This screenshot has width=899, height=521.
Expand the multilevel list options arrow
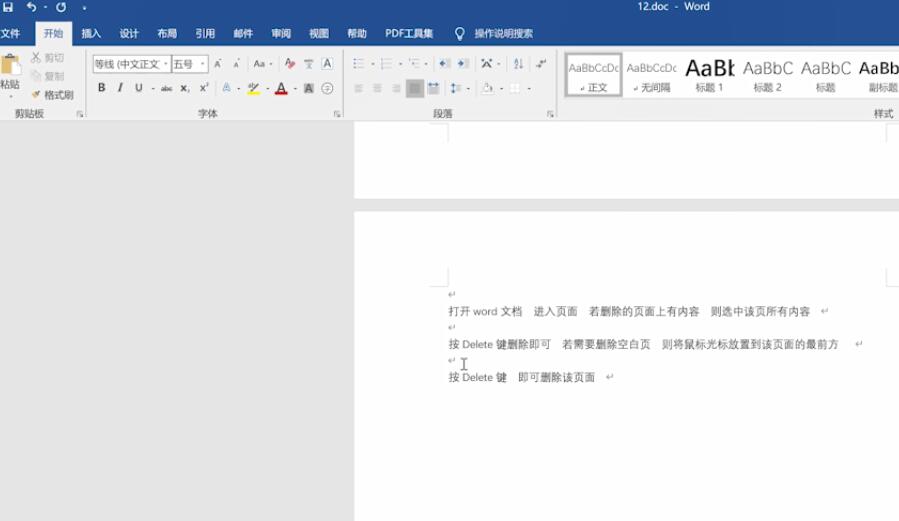(426, 64)
